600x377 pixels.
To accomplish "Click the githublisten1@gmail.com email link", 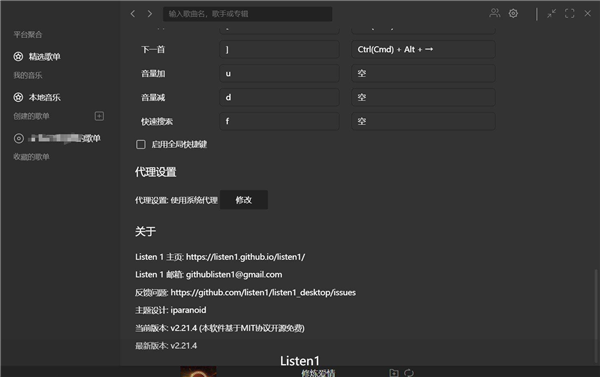I will 234,274.
